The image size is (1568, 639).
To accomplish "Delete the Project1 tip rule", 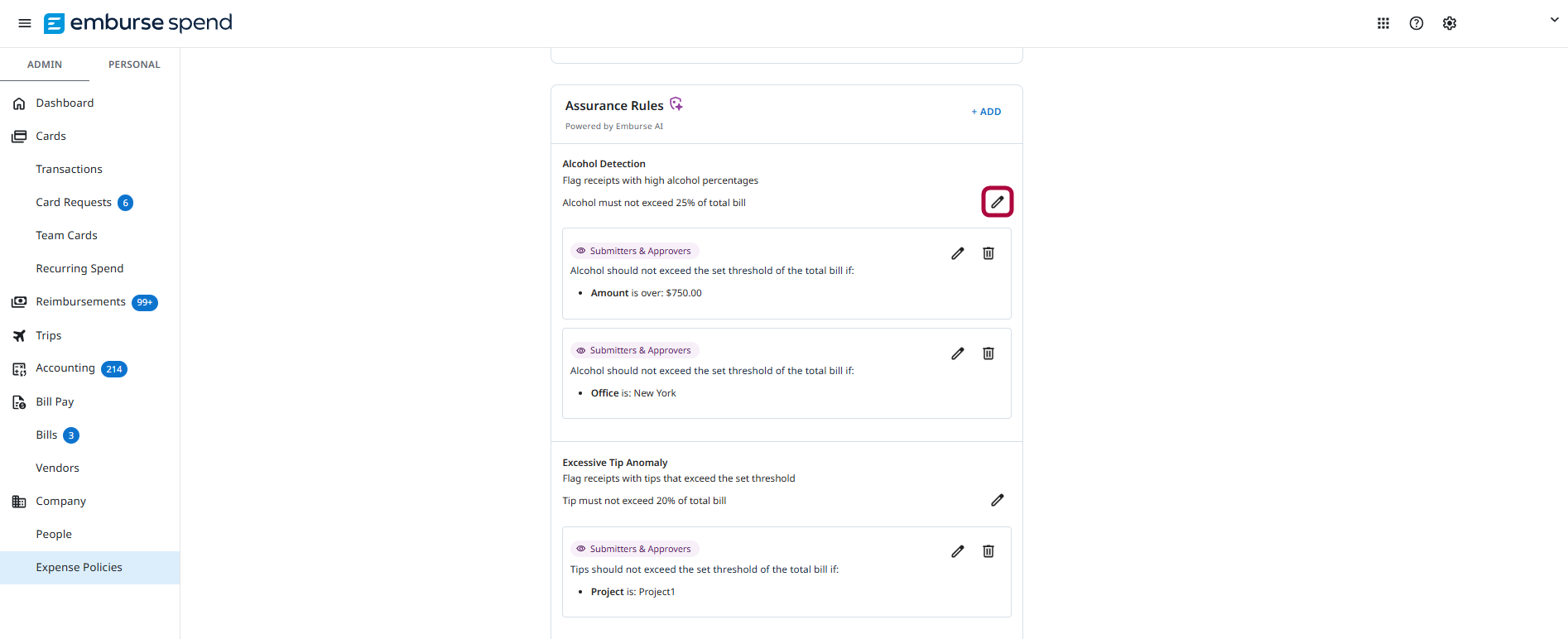I will pos(988,551).
